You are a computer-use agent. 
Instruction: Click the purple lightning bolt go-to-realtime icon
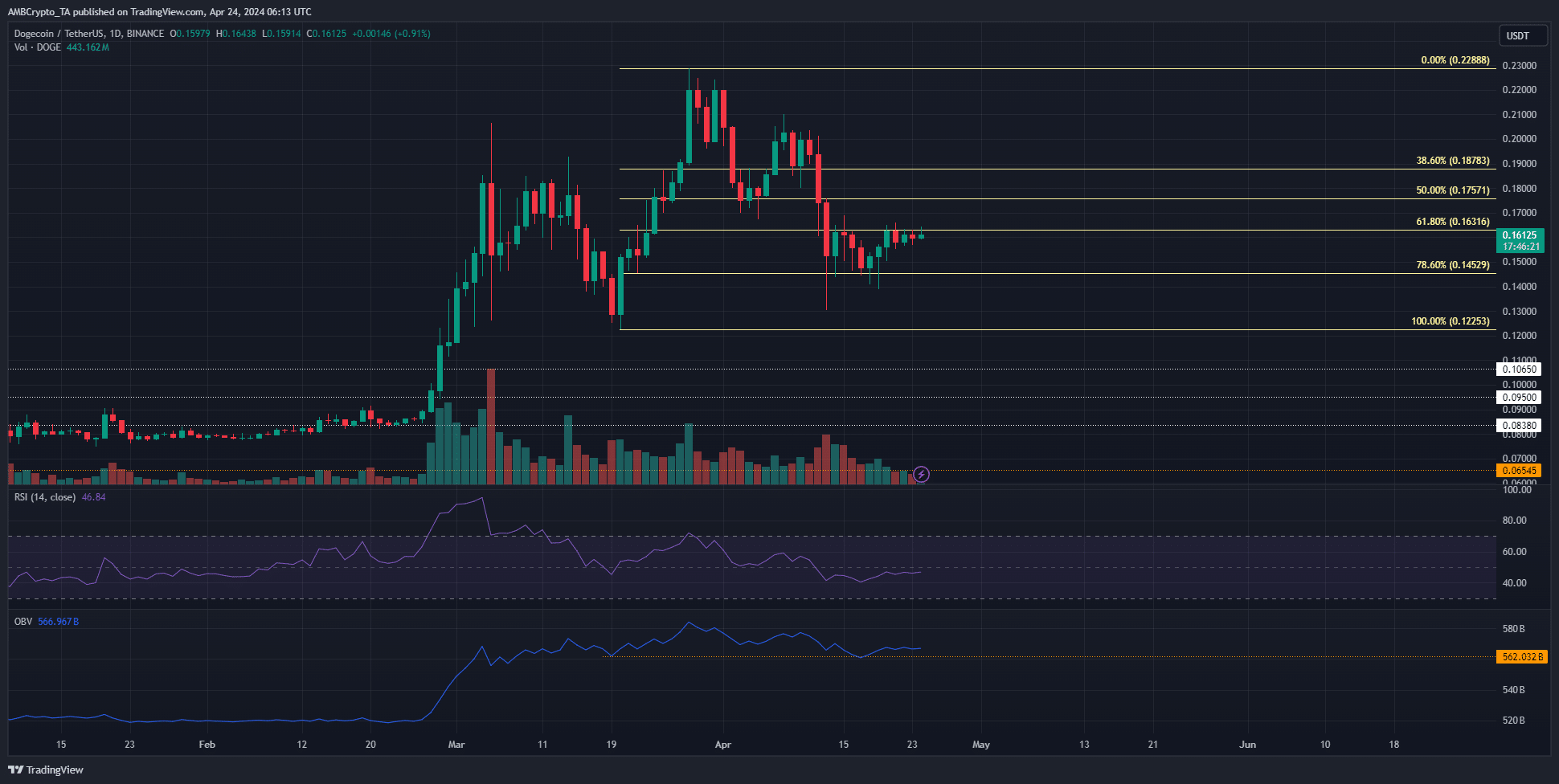point(922,475)
